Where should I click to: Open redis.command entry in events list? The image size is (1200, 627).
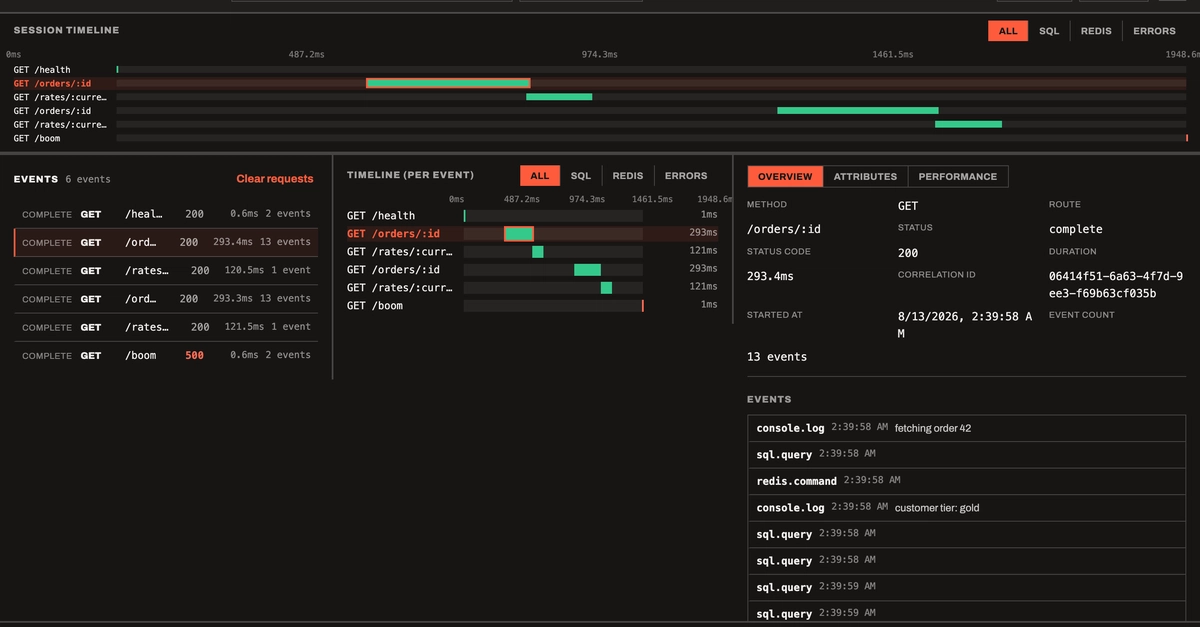[x=966, y=481]
